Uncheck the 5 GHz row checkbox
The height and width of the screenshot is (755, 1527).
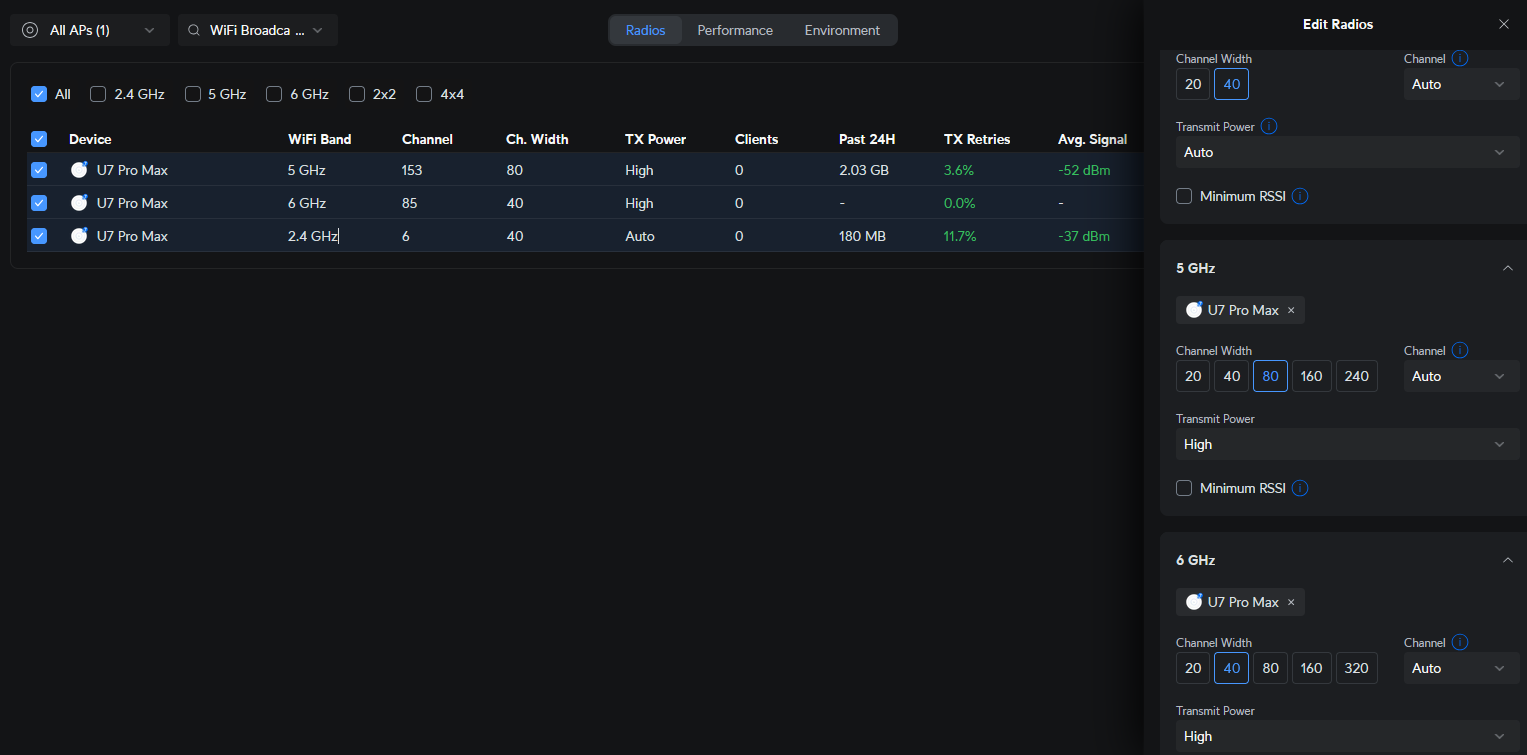point(39,170)
